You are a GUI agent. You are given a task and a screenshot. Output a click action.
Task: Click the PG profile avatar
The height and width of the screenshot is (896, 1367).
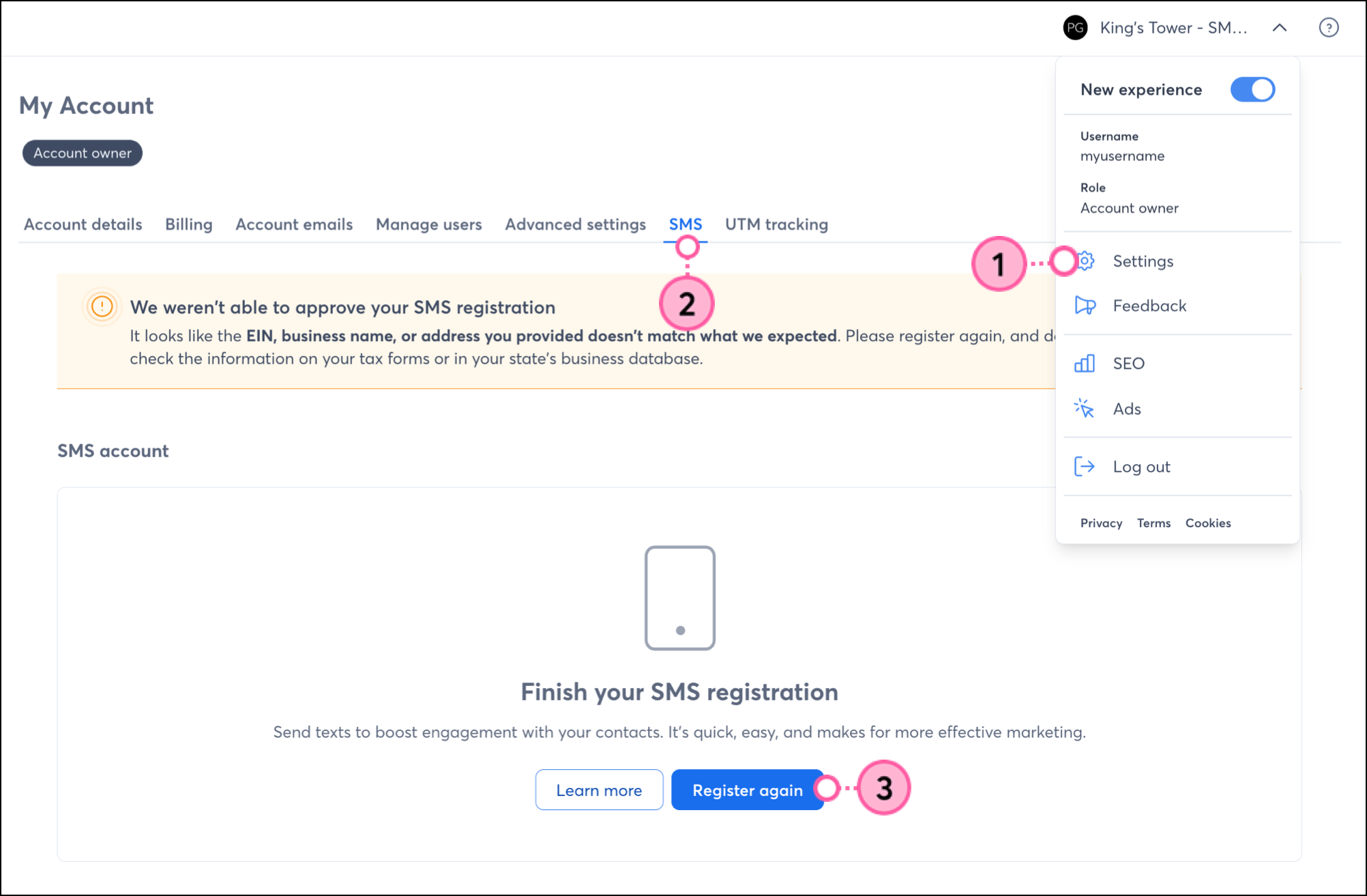1076,28
